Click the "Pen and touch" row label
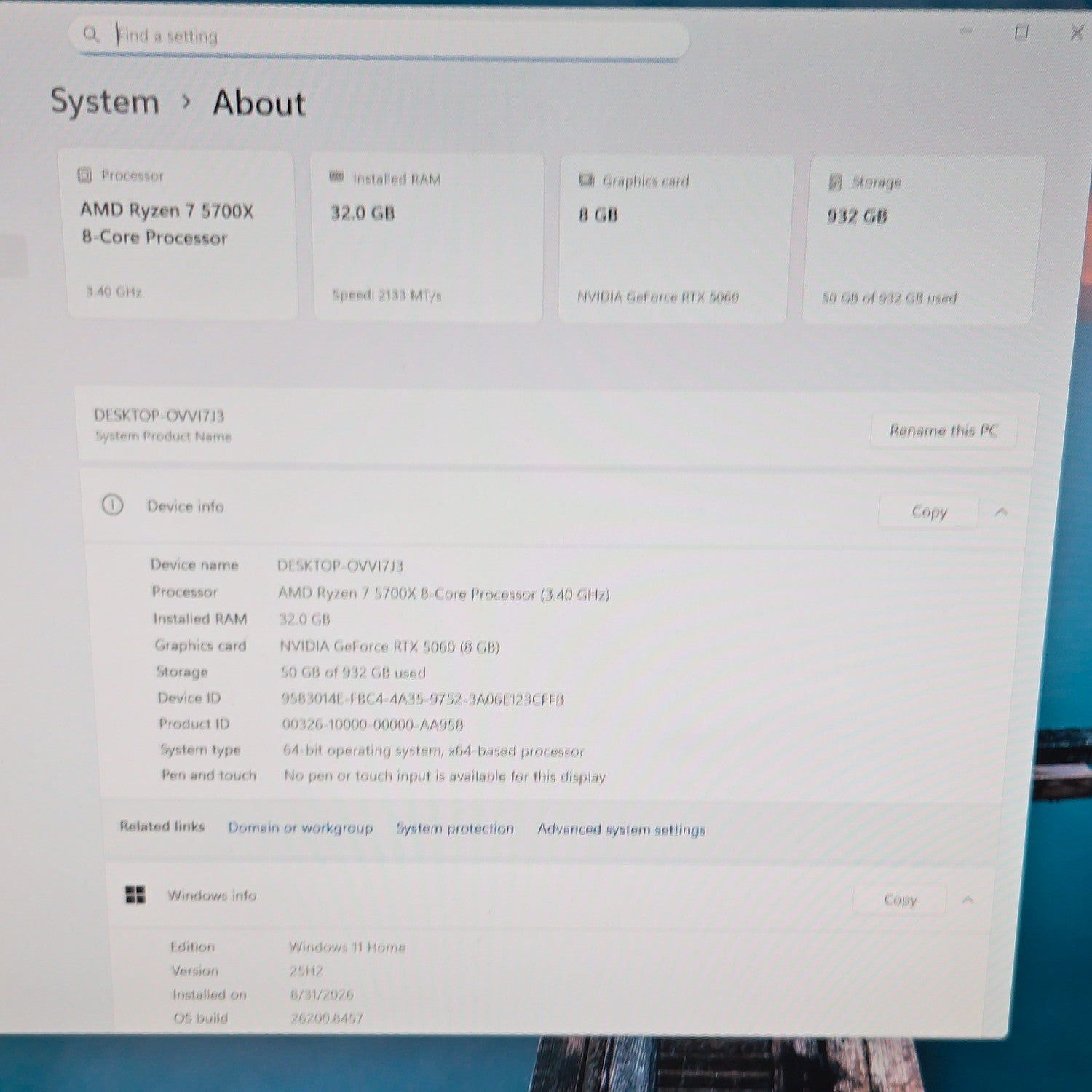The image size is (1092, 1092). click(209, 775)
